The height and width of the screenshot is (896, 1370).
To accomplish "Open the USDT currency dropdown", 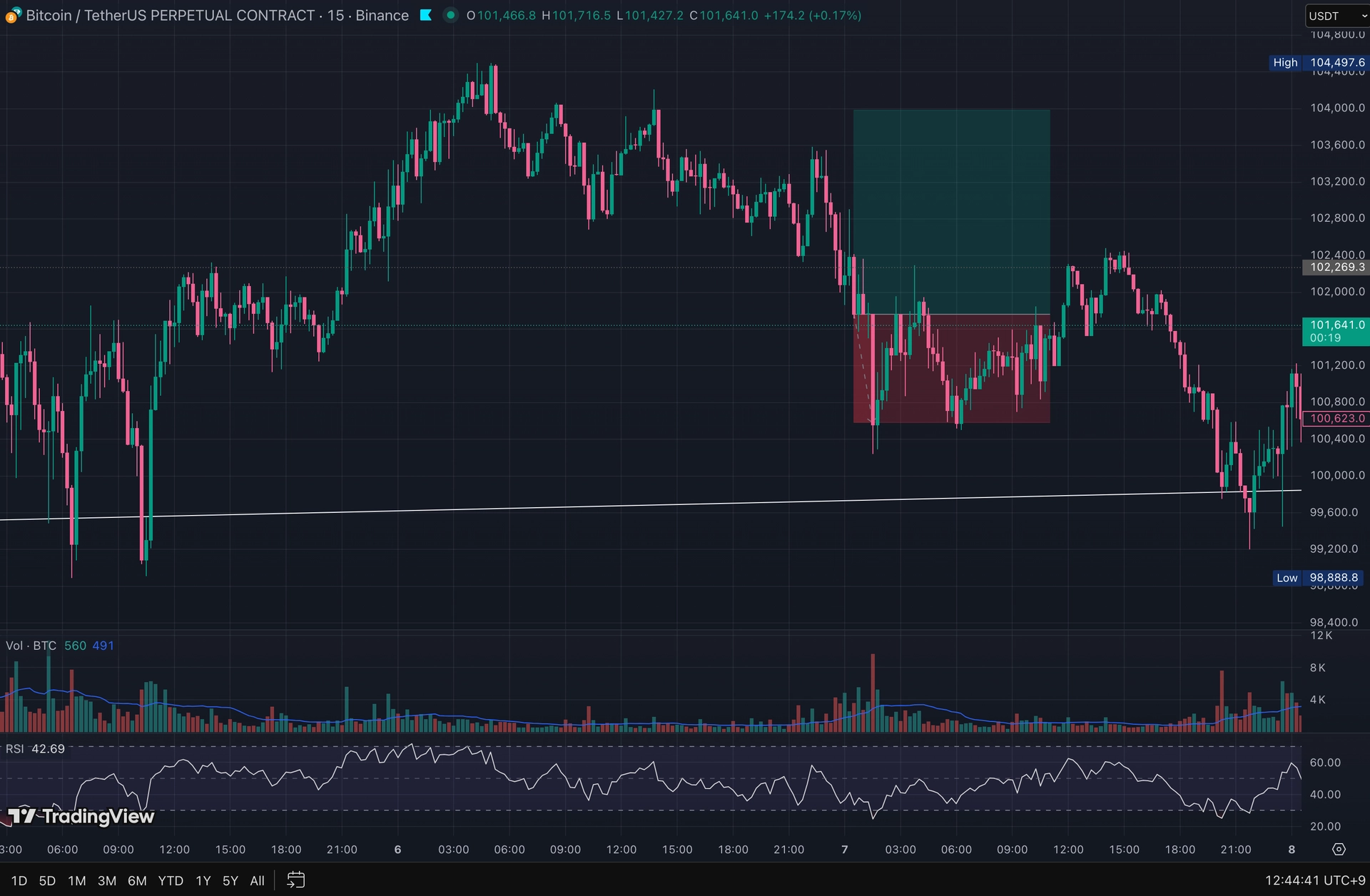I will tap(1336, 16).
